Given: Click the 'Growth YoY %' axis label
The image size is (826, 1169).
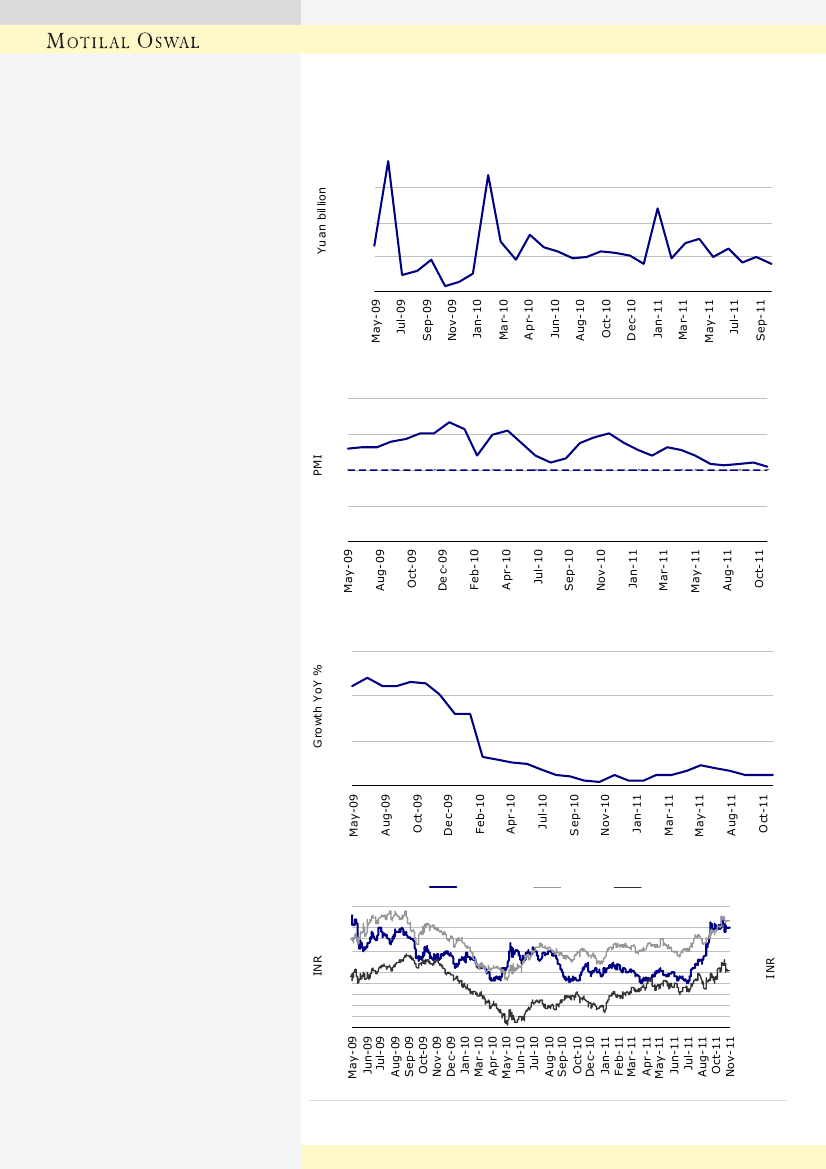Looking at the screenshot, I should [x=319, y=706].
